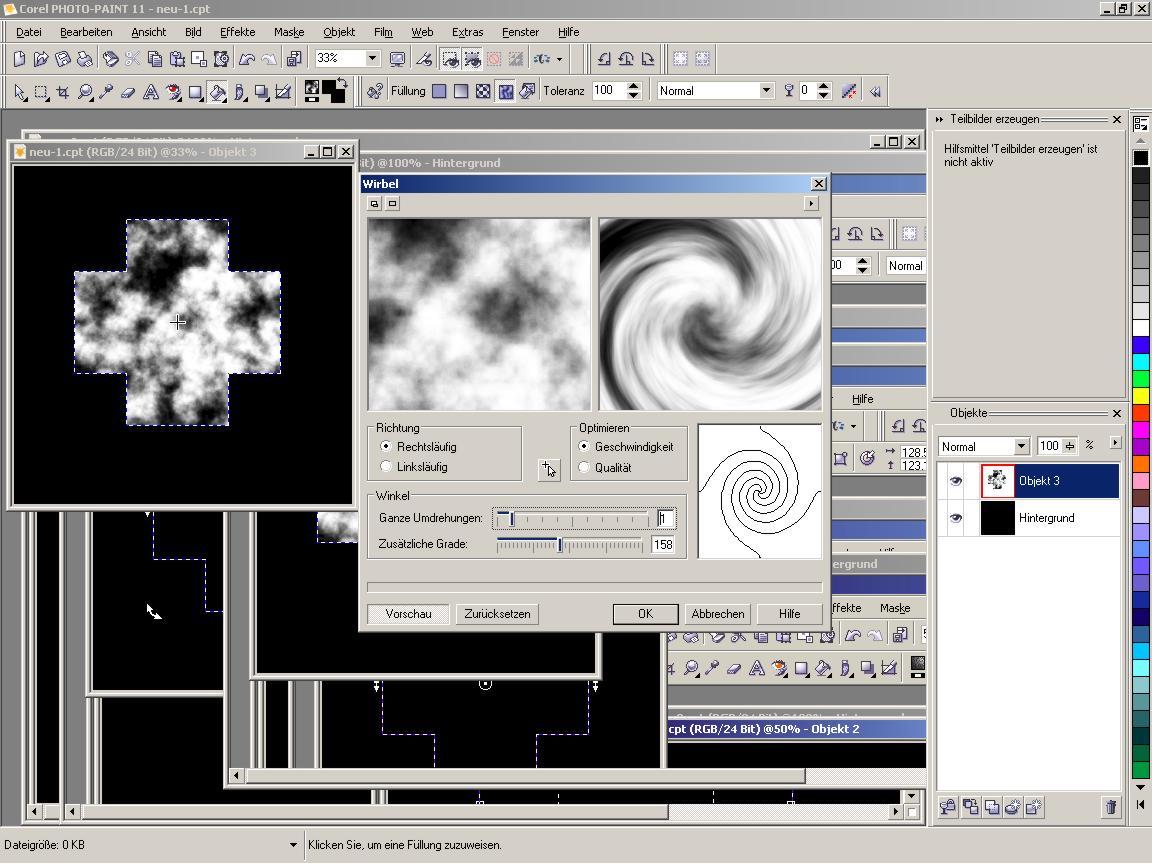
Task: Open the 33% zoom level dropdown
Action: (x=372, y=59)
